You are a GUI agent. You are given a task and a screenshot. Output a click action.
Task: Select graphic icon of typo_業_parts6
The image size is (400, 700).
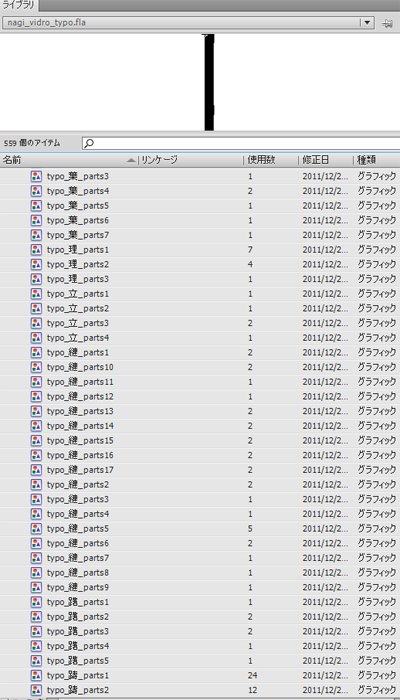click(36, 221)
